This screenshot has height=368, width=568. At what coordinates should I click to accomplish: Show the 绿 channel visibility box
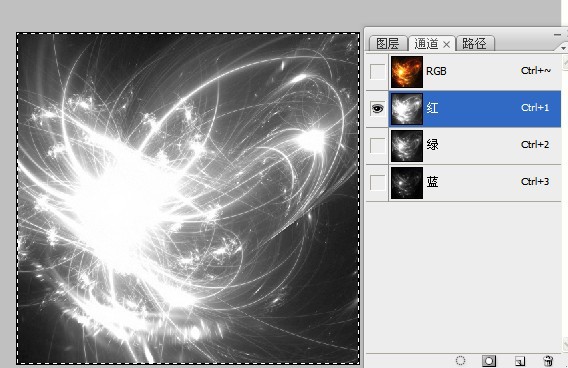pyautogui.click(x=377, y=146)
